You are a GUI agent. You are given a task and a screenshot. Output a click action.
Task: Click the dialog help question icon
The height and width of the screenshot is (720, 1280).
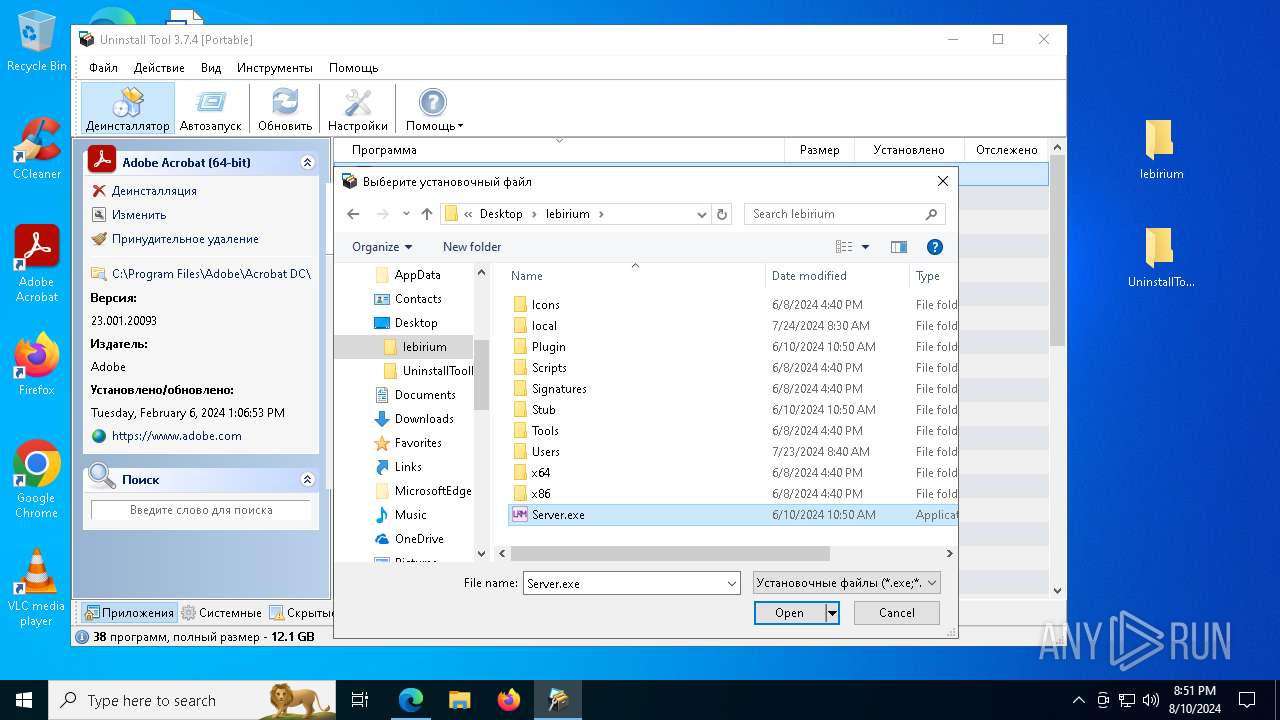(x=935, y=247)
